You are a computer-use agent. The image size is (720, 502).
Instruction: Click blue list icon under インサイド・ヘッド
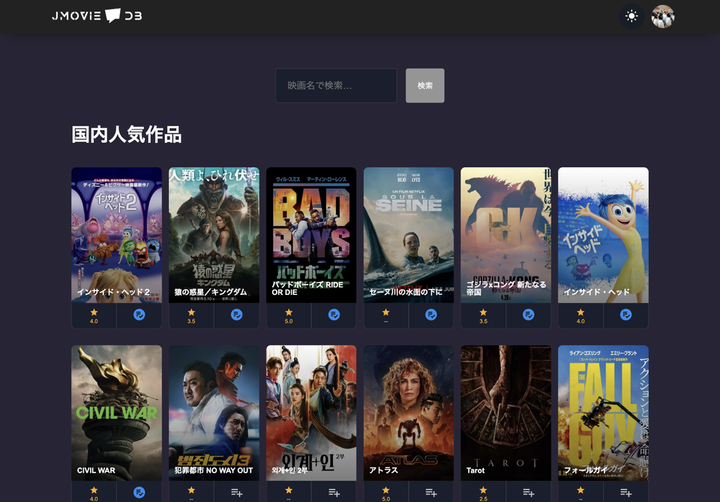[x=626, y=315]
